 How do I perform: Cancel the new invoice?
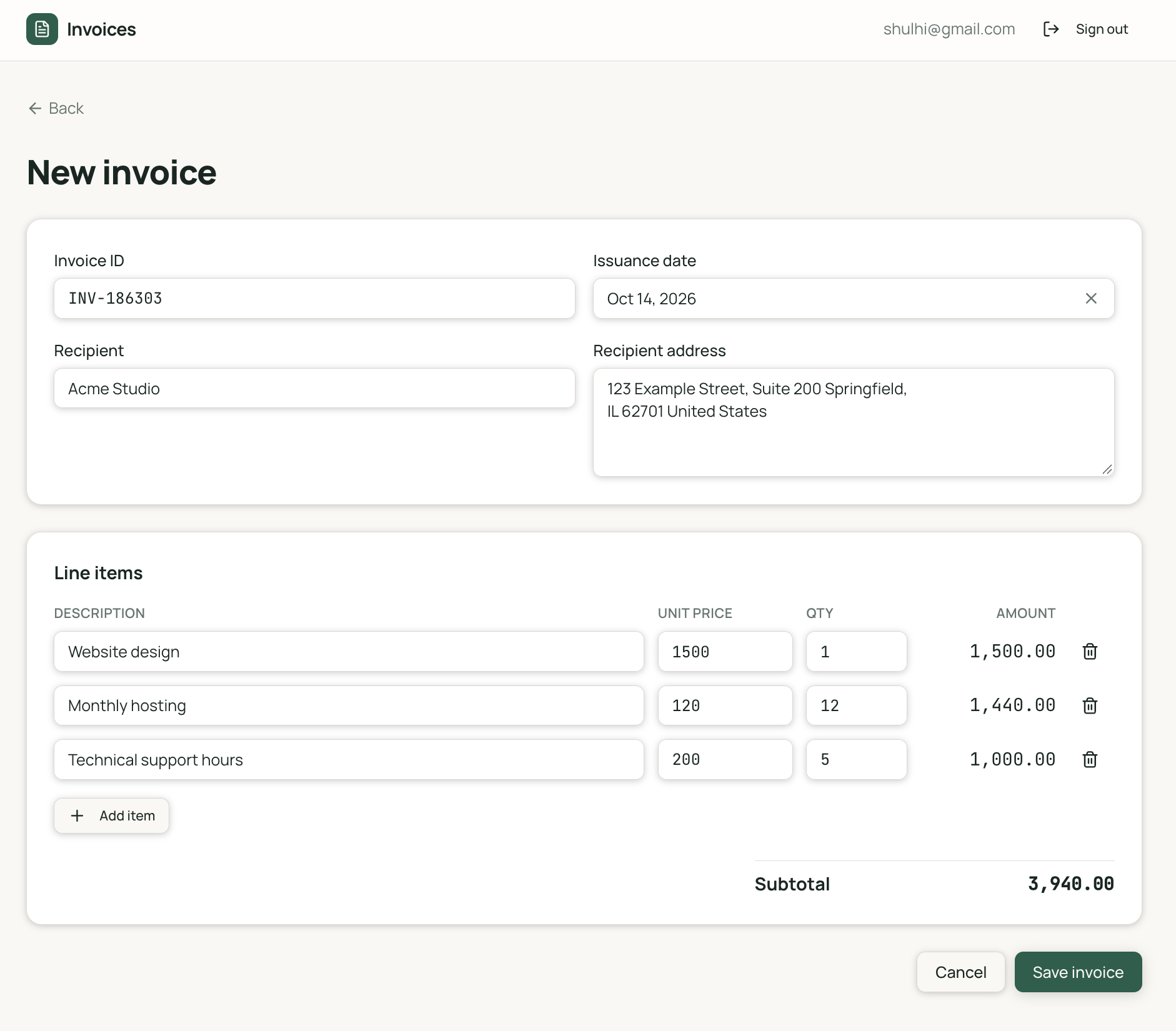pyautogui.click(x=960, y=972)
